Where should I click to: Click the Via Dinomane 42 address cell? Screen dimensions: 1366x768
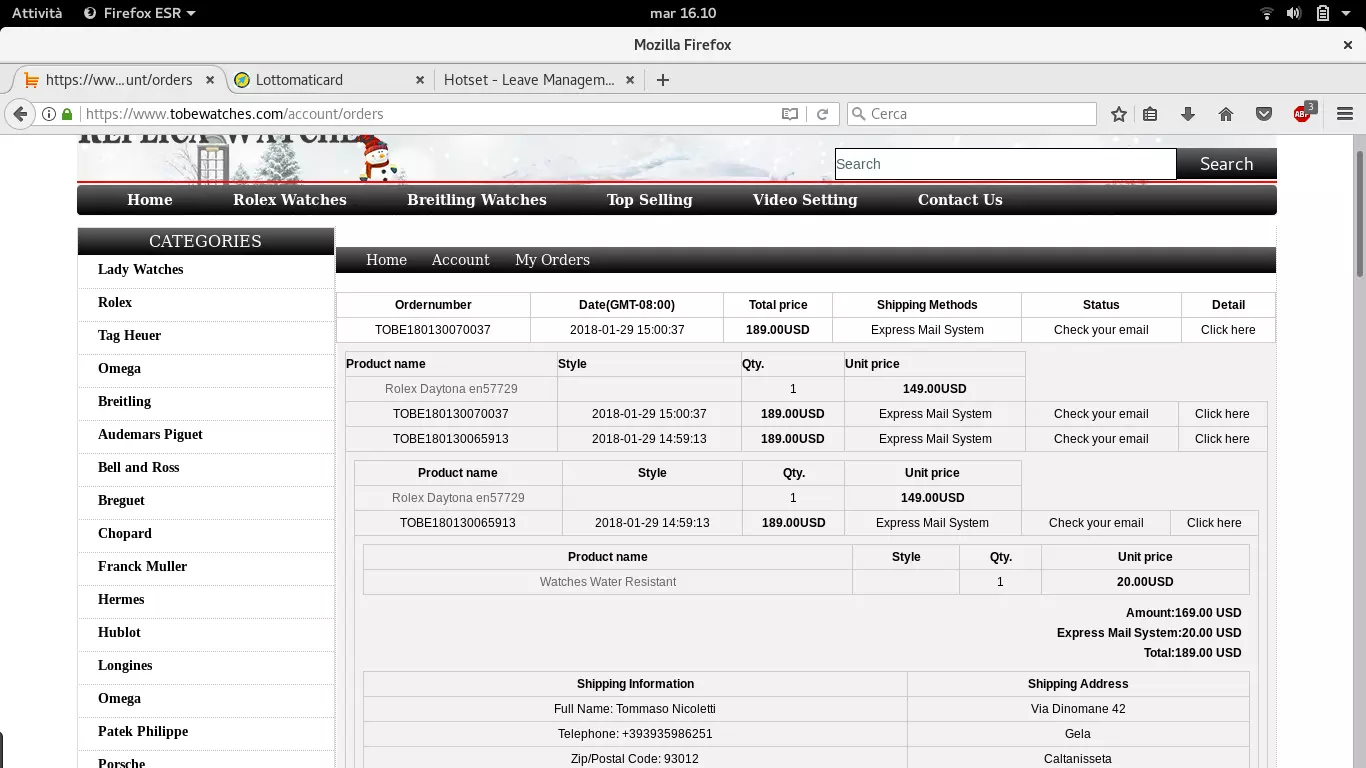[x=1078, y=709]
